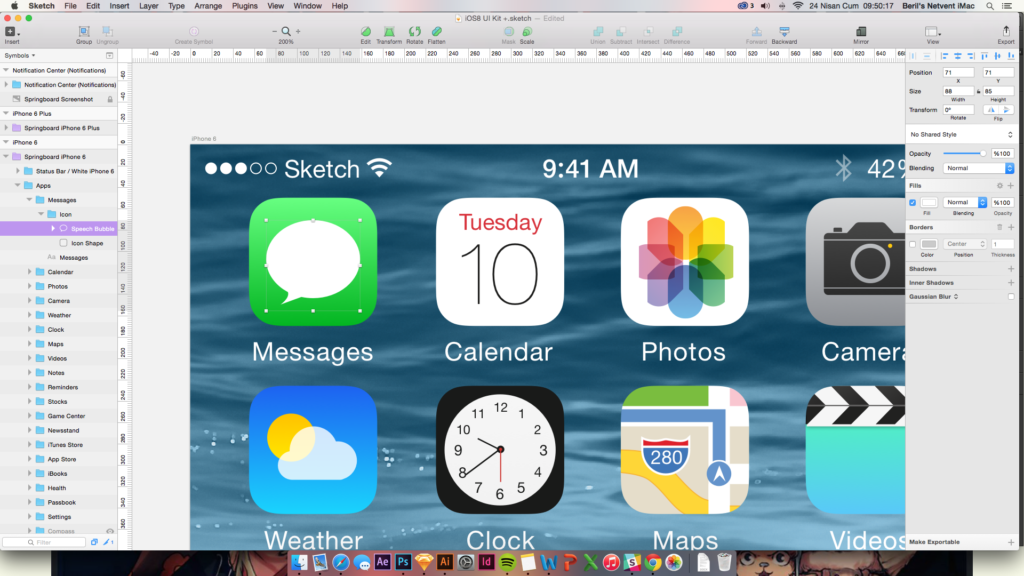
Task: Open the Plugins menu
Action: click(245, 6)
